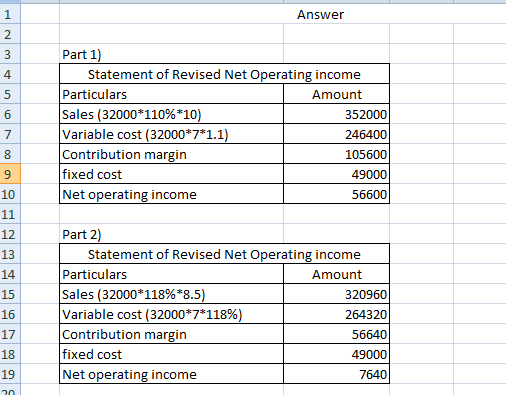Select the value 105600
506x395 pixels.
pos(336,154)
